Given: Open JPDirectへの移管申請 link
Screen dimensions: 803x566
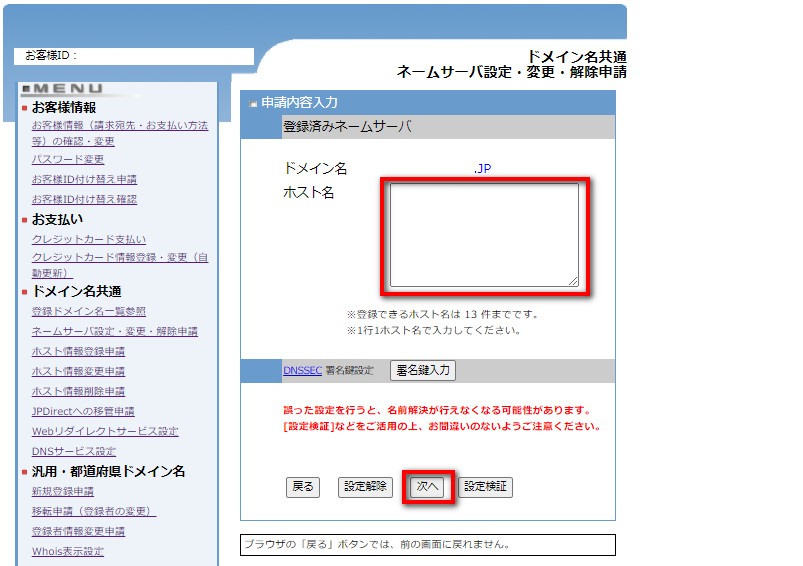Looking at the screenshot, I should point(83,411).
